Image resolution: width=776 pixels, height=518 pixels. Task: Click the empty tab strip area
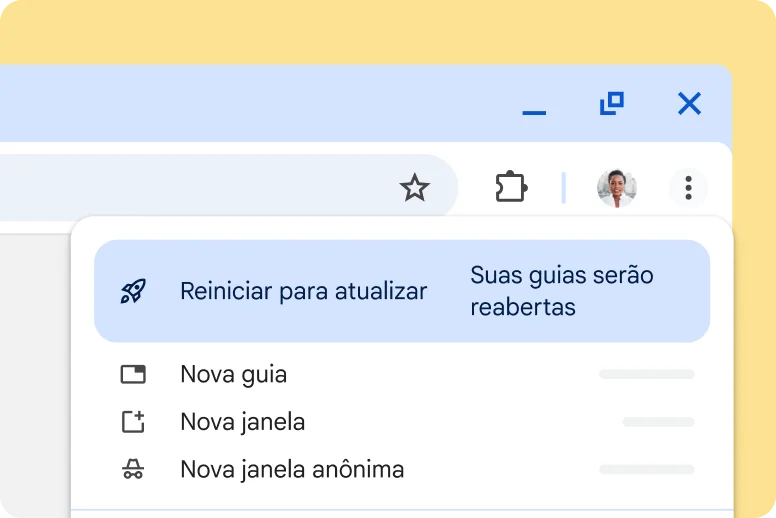point(250,103)
